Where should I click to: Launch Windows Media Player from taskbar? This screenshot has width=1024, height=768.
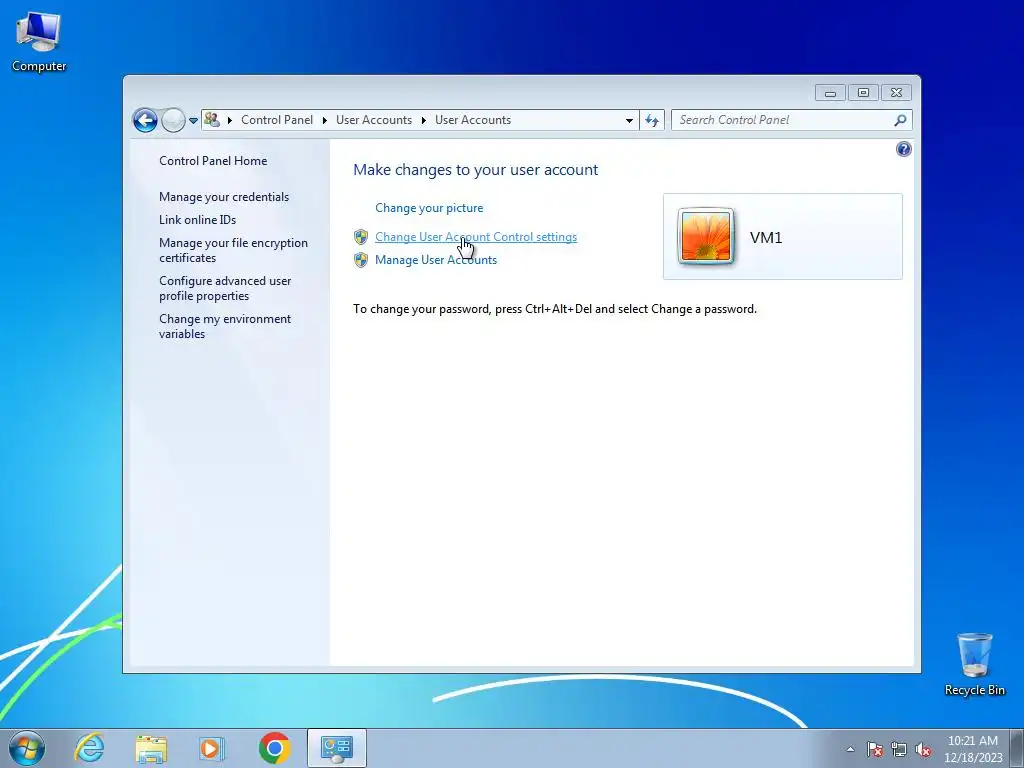point(211,748)
